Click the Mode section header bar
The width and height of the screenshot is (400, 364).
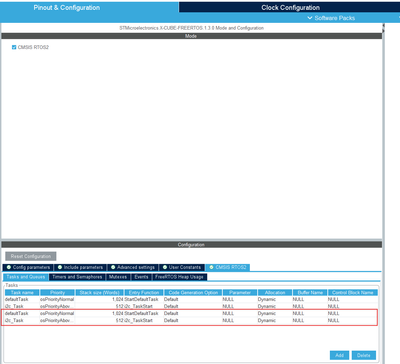coord(191,36)
